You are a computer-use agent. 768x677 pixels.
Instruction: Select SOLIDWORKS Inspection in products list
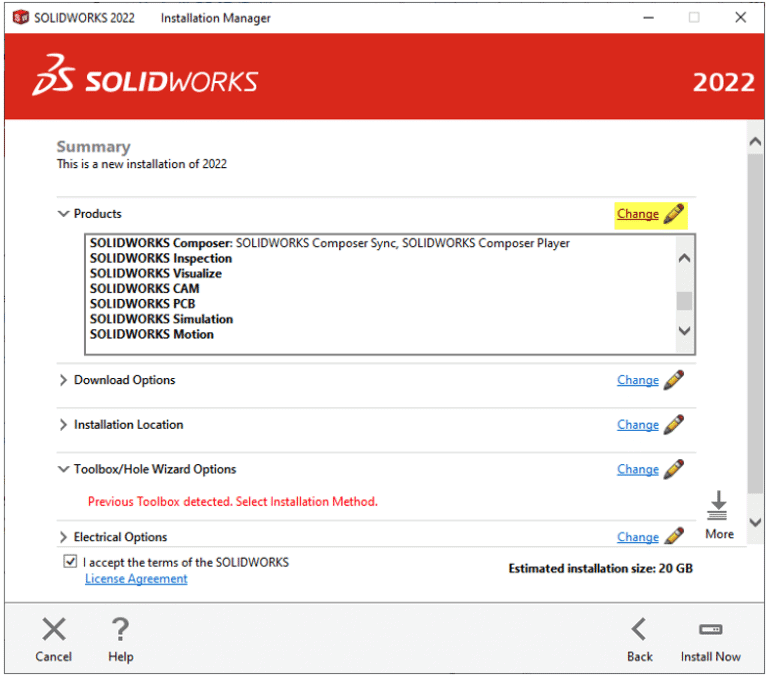[x=161, y=259]
